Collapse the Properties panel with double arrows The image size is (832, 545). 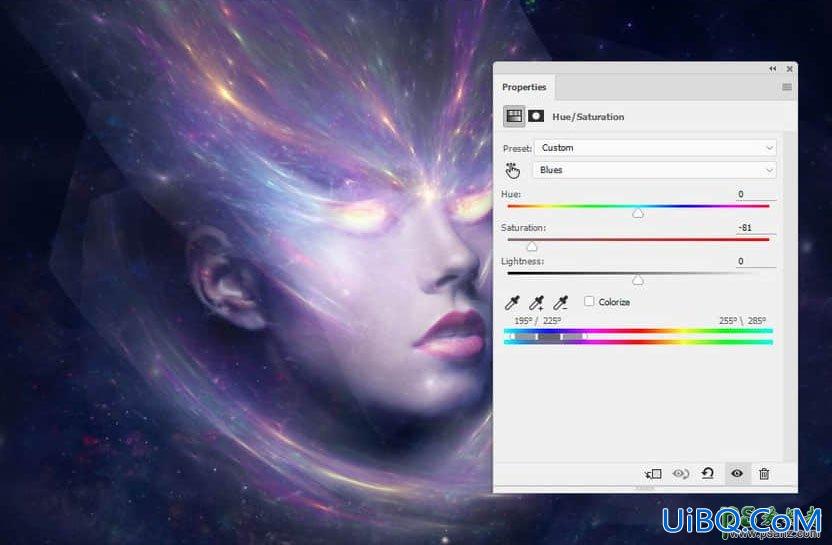pyautogui.click(x=773, y=69)
